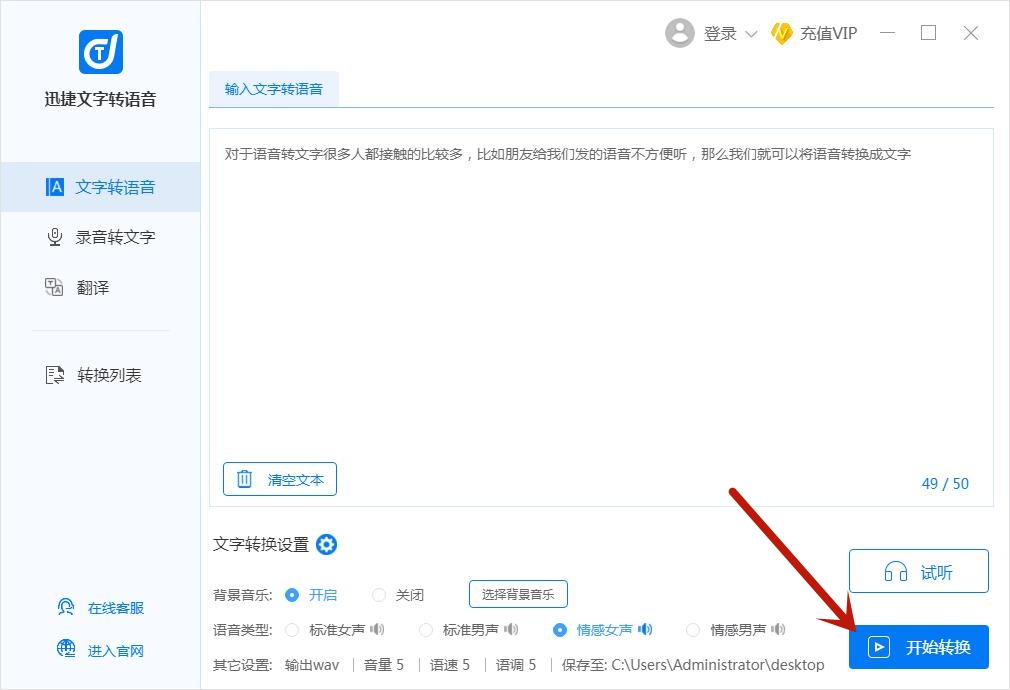The height and width of the screenshot is (690, 1010).
Task: Open the 文字转换设置 gear icon
Action: point(327,544)
